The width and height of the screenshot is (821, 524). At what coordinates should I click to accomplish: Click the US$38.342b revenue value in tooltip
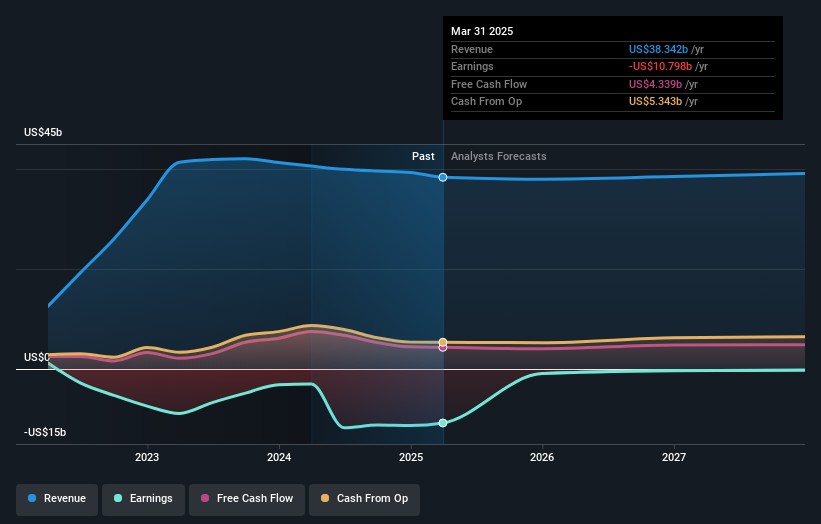[658, 50]
